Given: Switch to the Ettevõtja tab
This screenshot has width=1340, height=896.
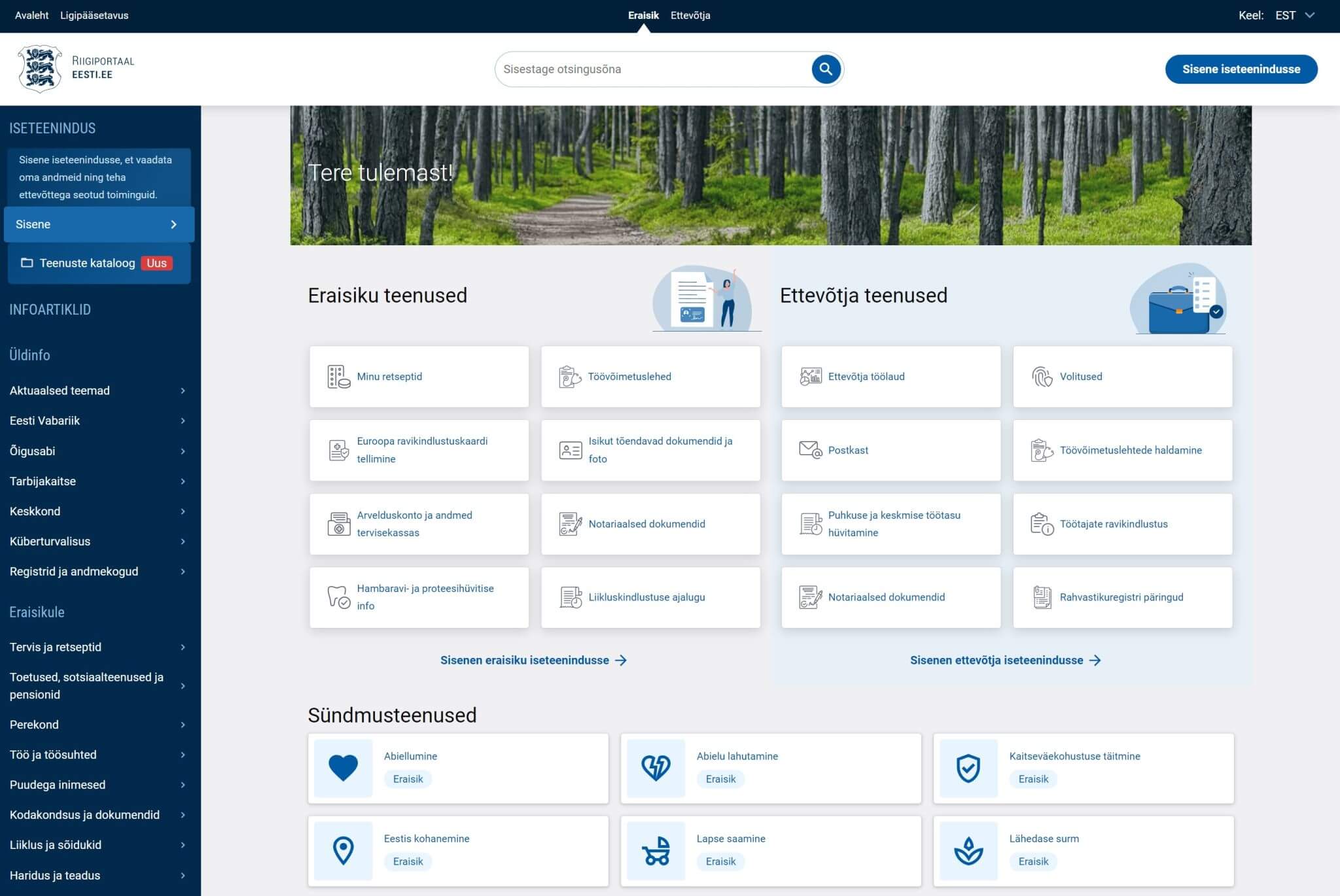Looking at the screenshot, I should [690, 15].
